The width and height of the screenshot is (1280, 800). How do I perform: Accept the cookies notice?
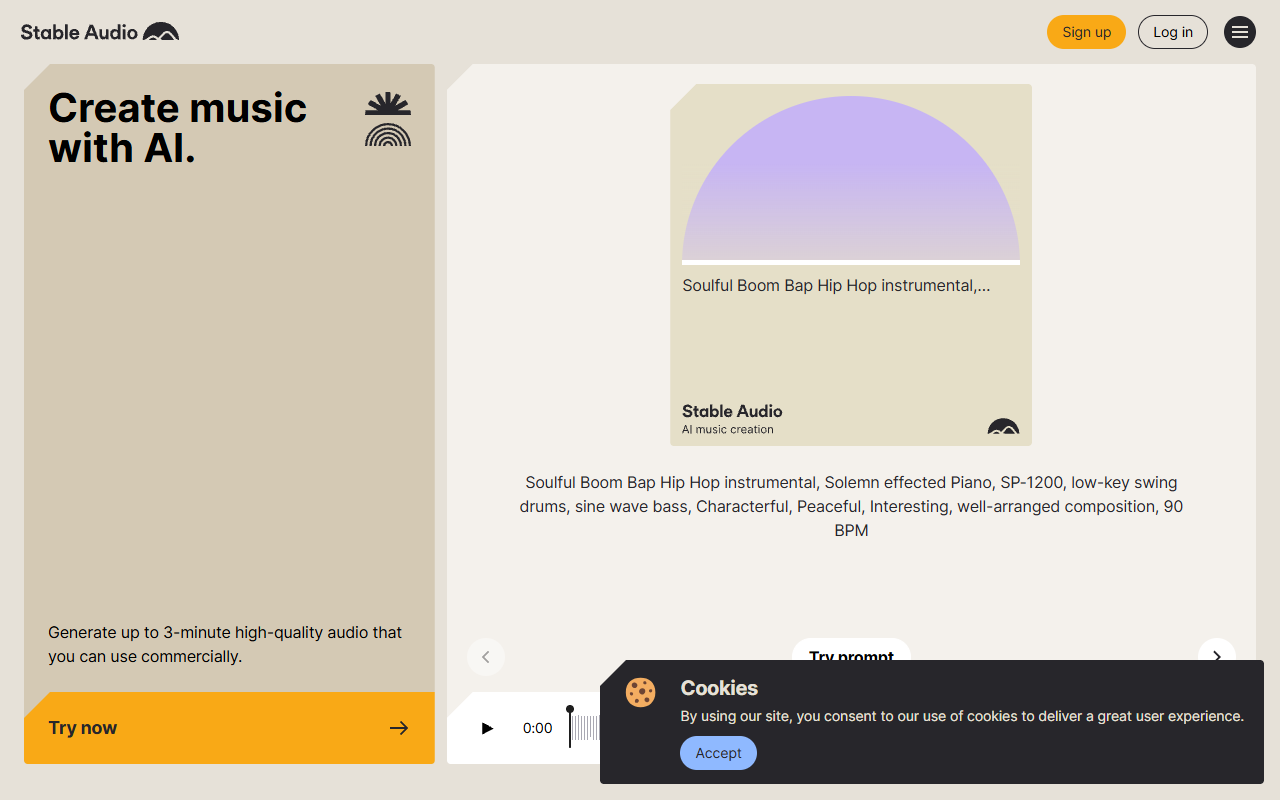coord(718,753)
